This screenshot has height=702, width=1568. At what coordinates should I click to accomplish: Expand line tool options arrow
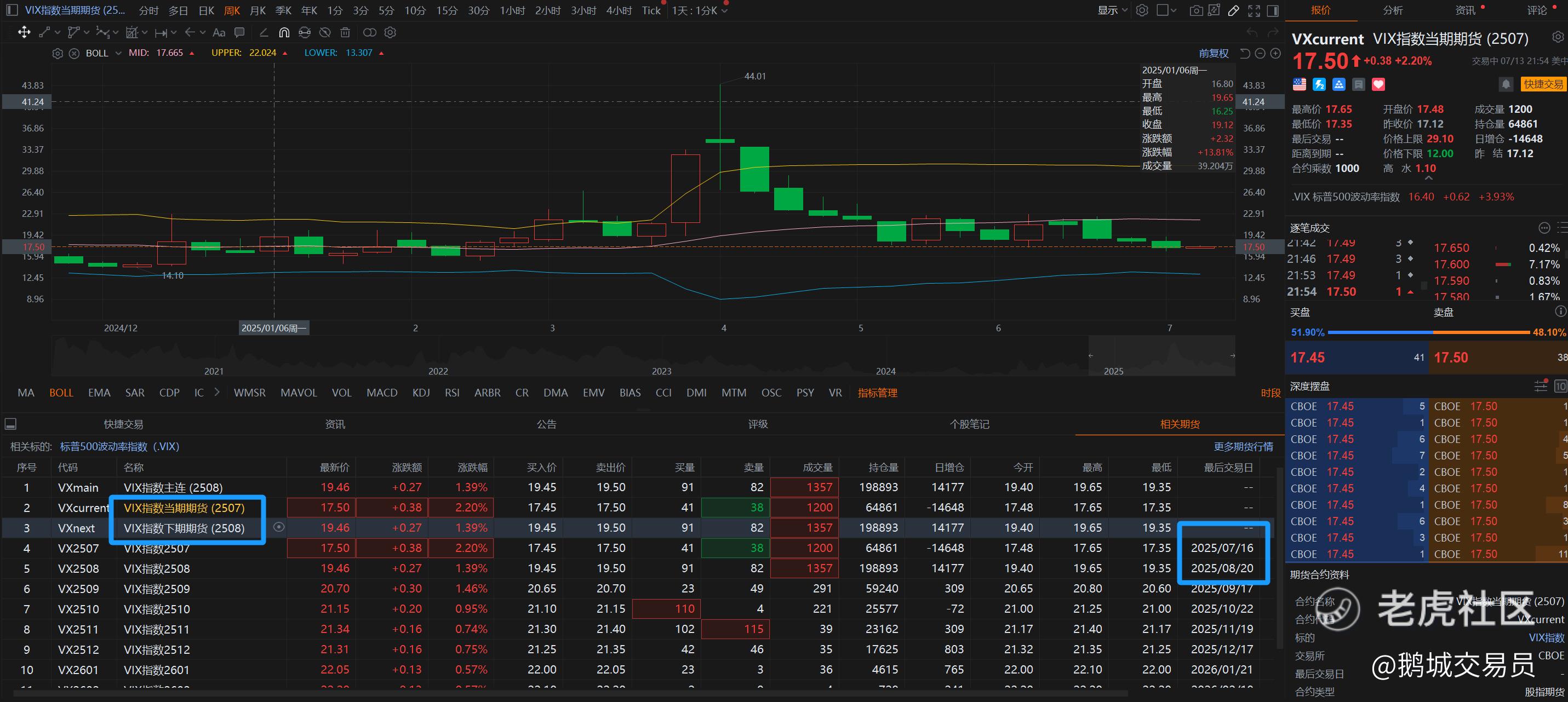click(x=57, y=33)
